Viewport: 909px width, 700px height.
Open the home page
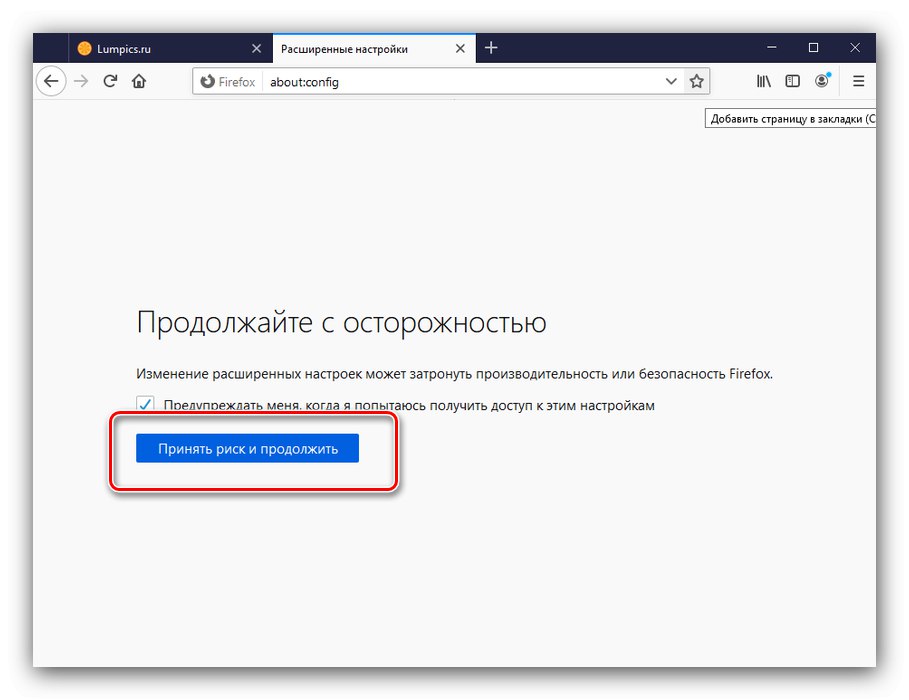click(139, 81)
